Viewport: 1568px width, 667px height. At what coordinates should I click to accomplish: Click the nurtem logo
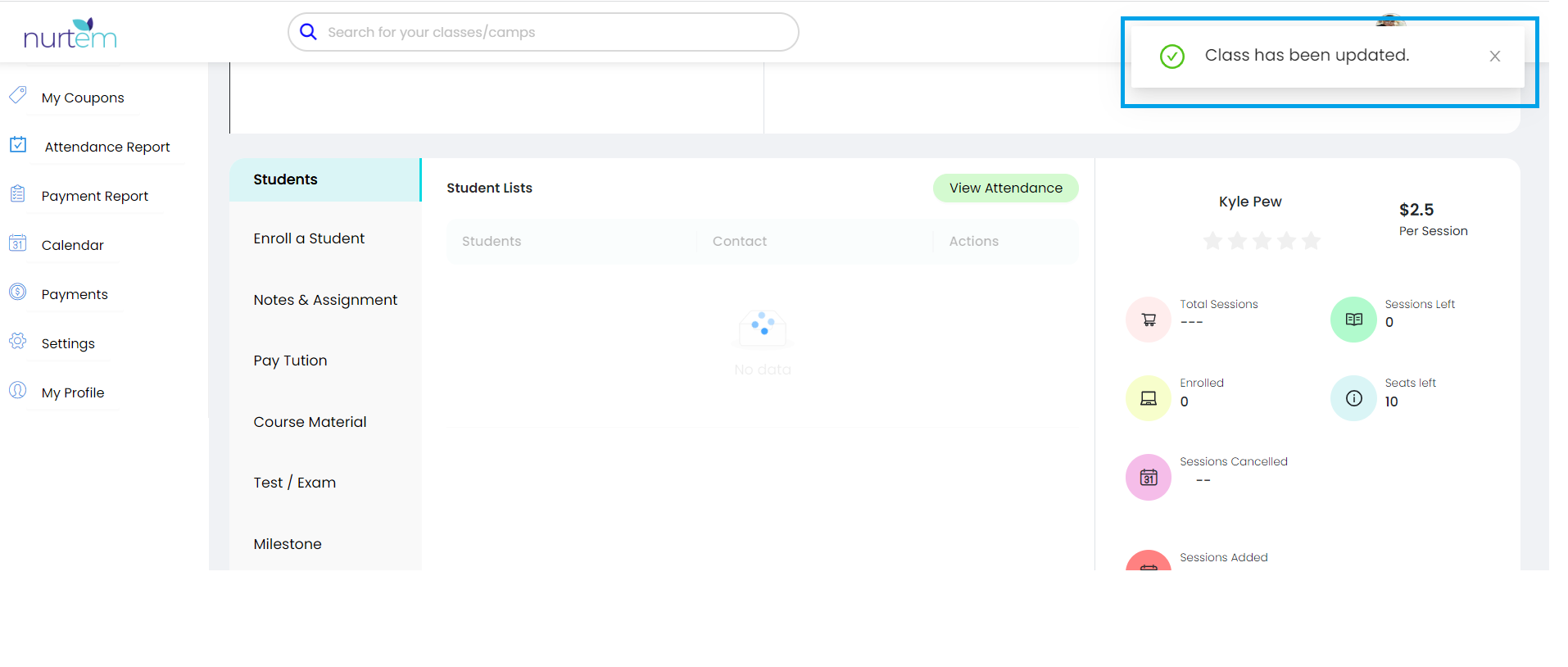click(x=70, y=34)
